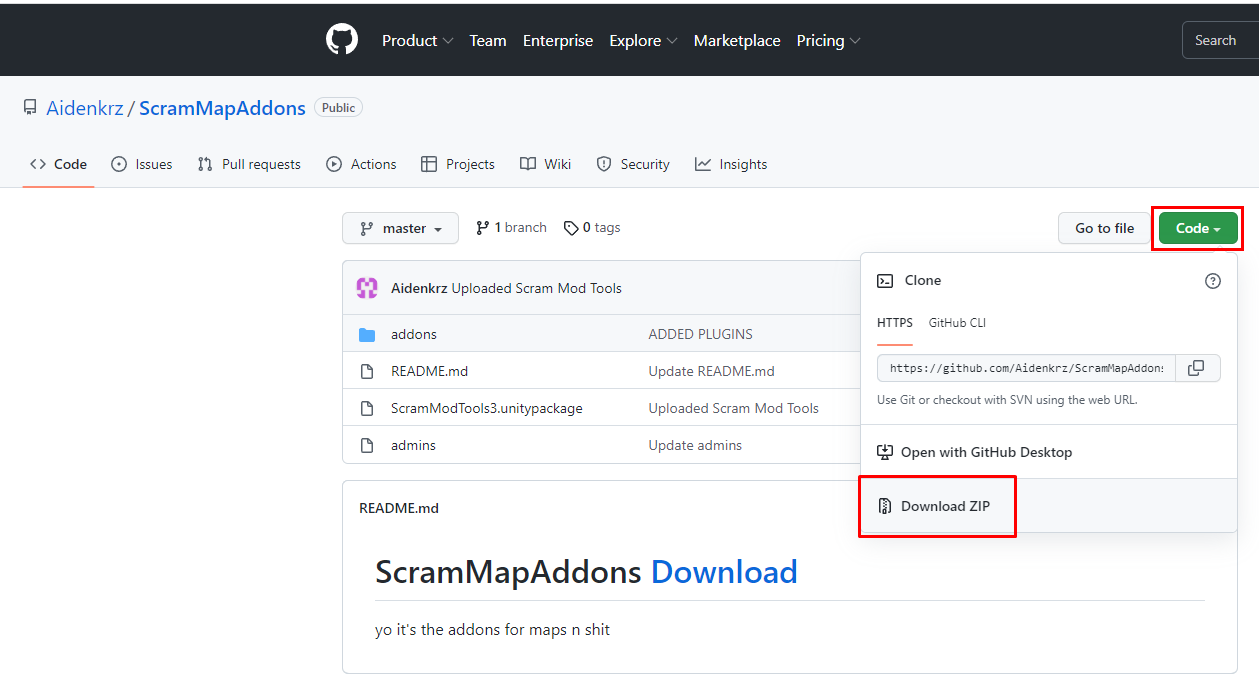Click the branch icon next to 1 branch
Viewport: 1259px width, 687px height.
pos(483,228)
